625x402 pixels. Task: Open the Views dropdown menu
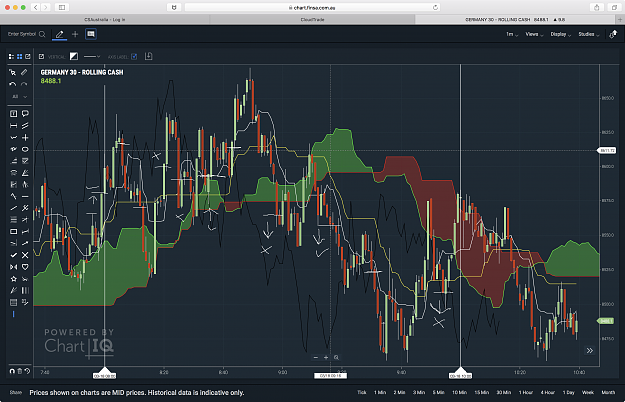pos(534,34)
